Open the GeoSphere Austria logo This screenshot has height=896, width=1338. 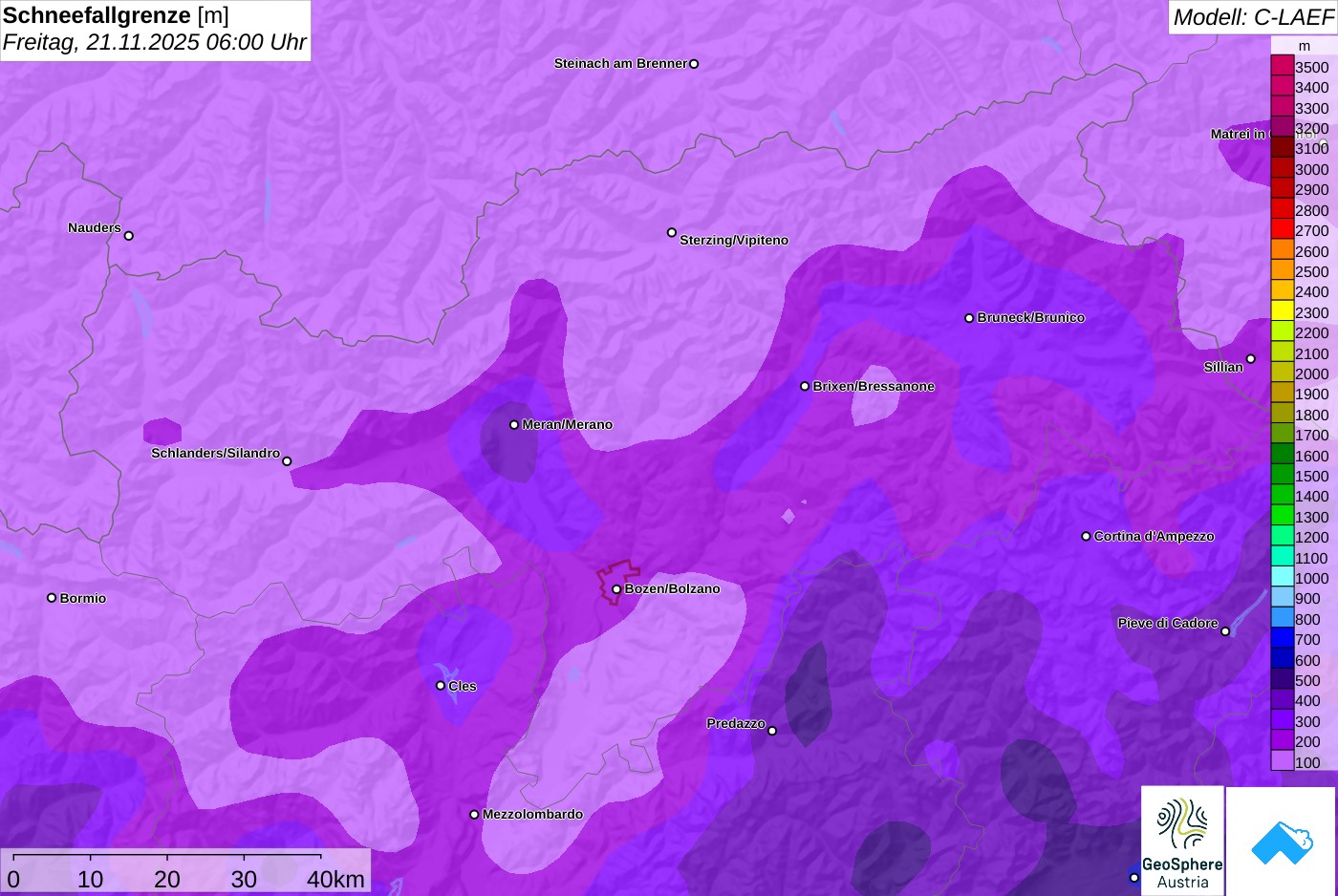click(x=1182, y=841)
